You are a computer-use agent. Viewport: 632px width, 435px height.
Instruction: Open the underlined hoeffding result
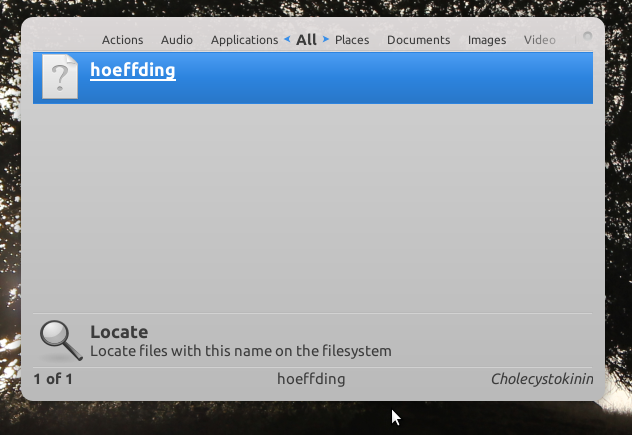pos(133,71)
